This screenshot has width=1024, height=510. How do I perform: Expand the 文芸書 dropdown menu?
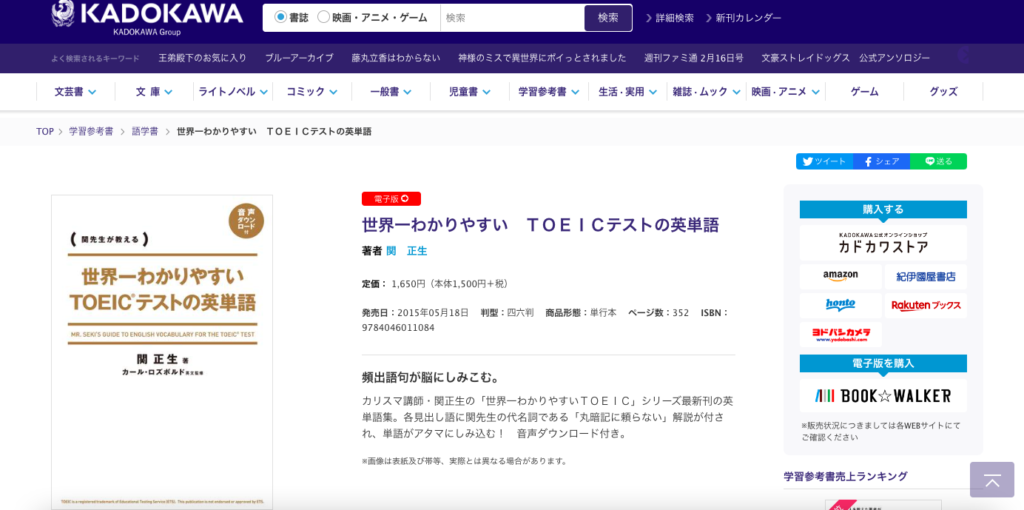tap(76, 92)
